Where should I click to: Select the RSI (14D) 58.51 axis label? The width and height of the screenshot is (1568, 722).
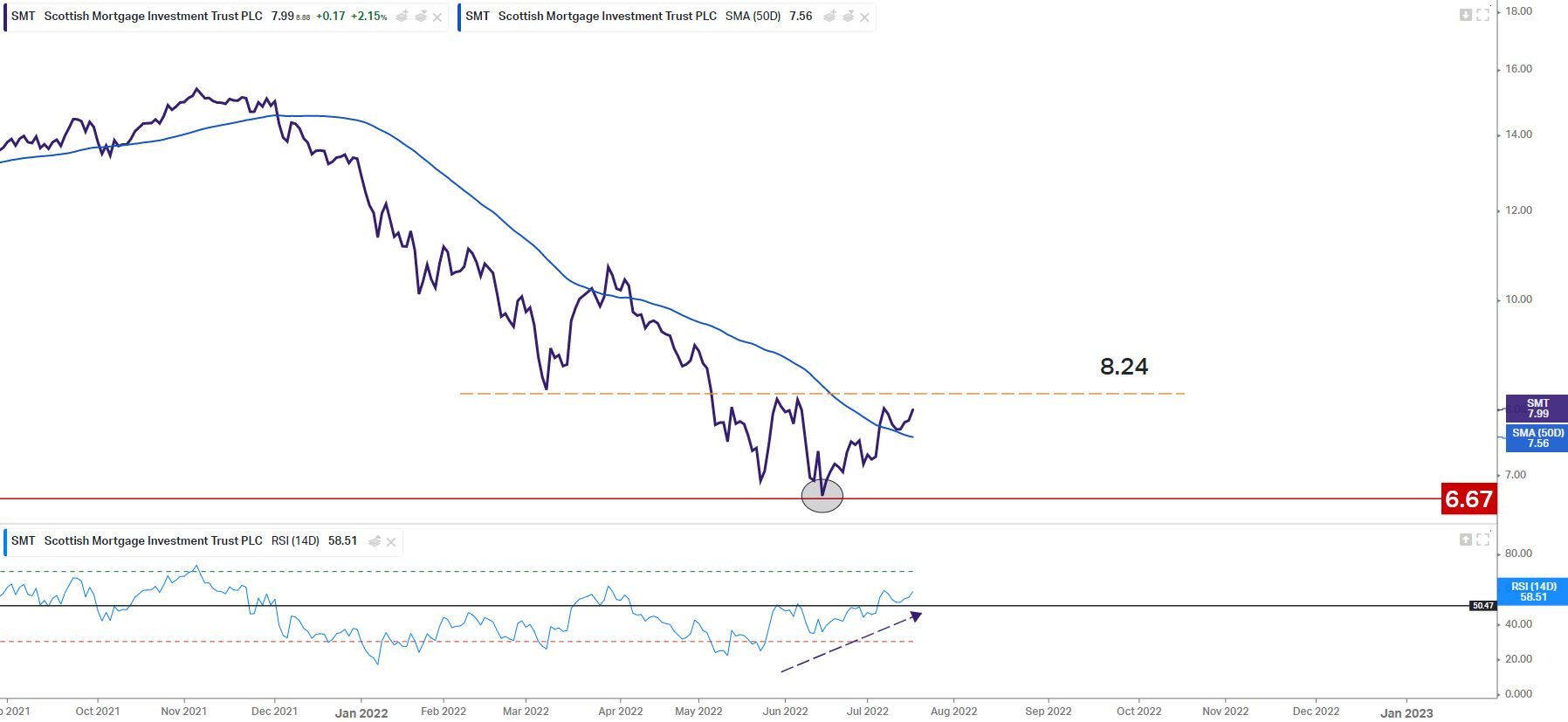(x=1533, y=592)
